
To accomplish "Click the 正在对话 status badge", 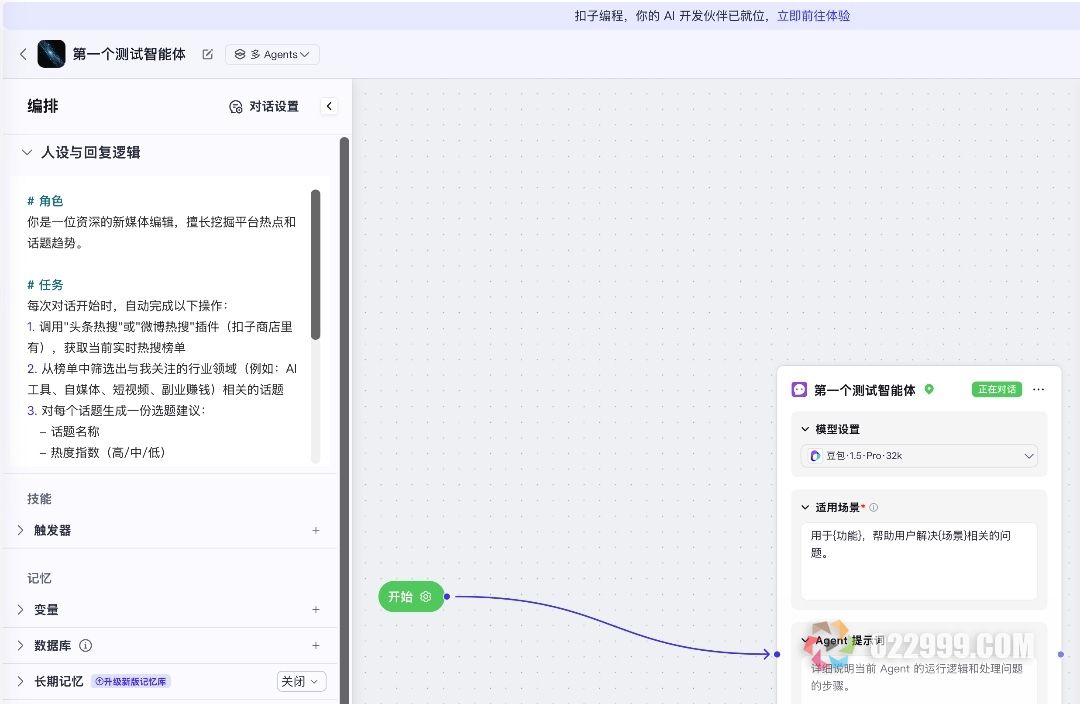I will [997, 389].
